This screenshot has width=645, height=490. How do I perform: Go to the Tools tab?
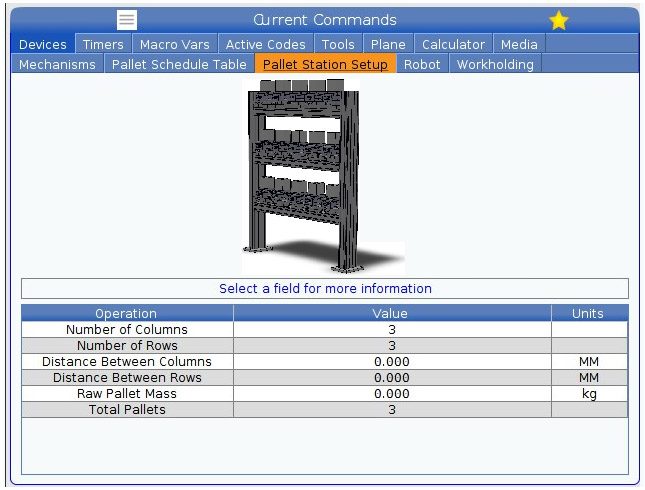click(338, 44)
